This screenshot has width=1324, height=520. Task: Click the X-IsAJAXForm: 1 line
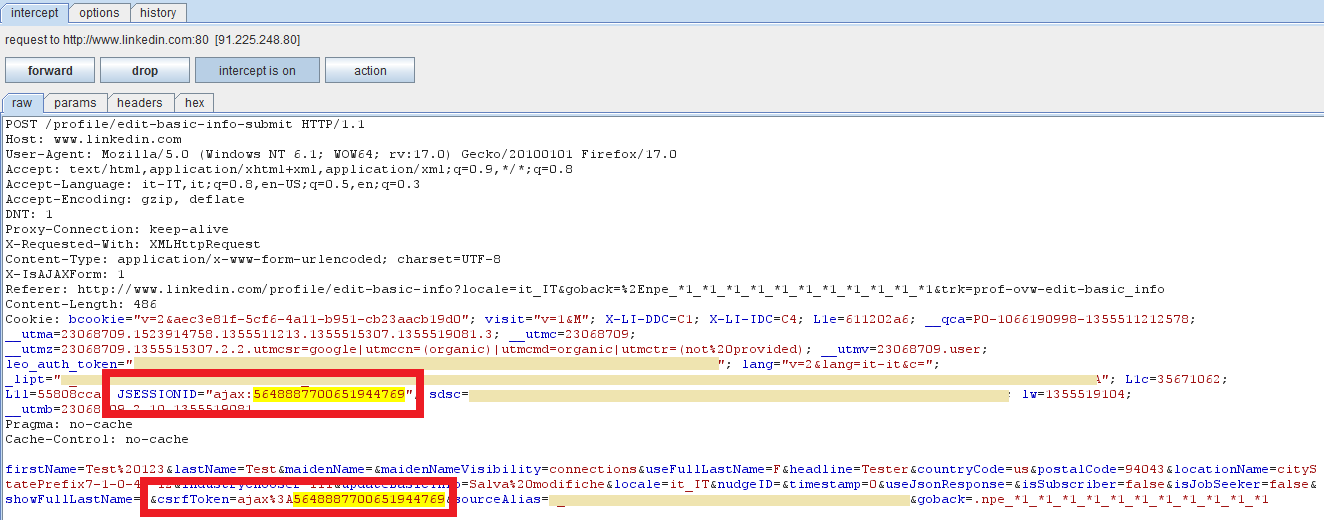click(65, 274)
